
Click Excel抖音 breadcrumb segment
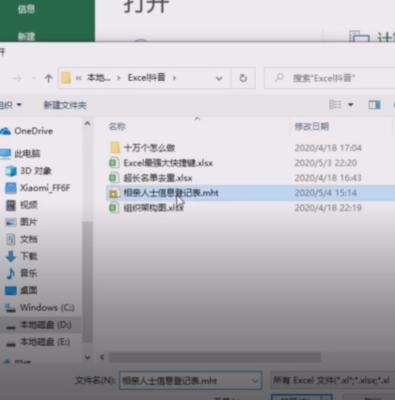pyautogui.click(x=147, y=78)
